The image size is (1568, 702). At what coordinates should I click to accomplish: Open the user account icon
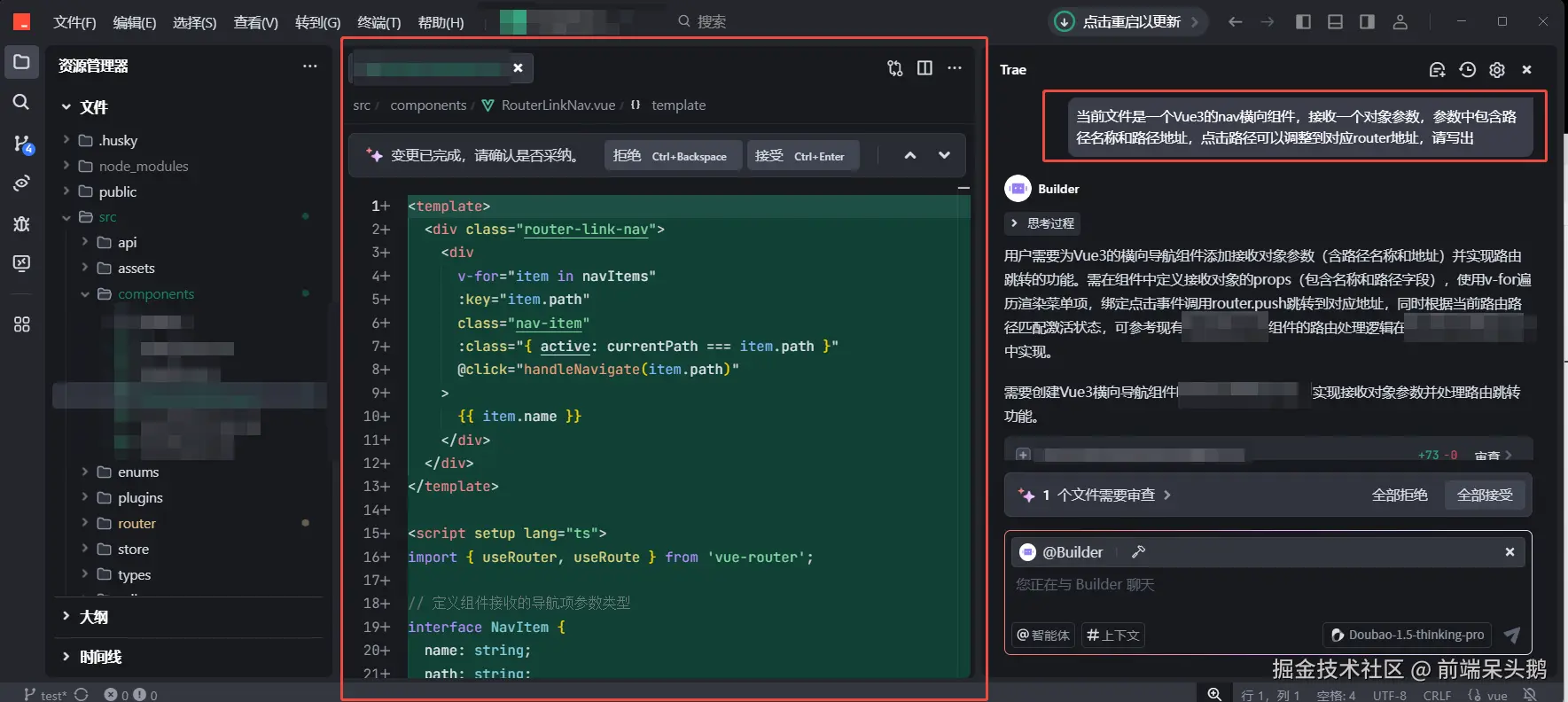click(1400, 21)
